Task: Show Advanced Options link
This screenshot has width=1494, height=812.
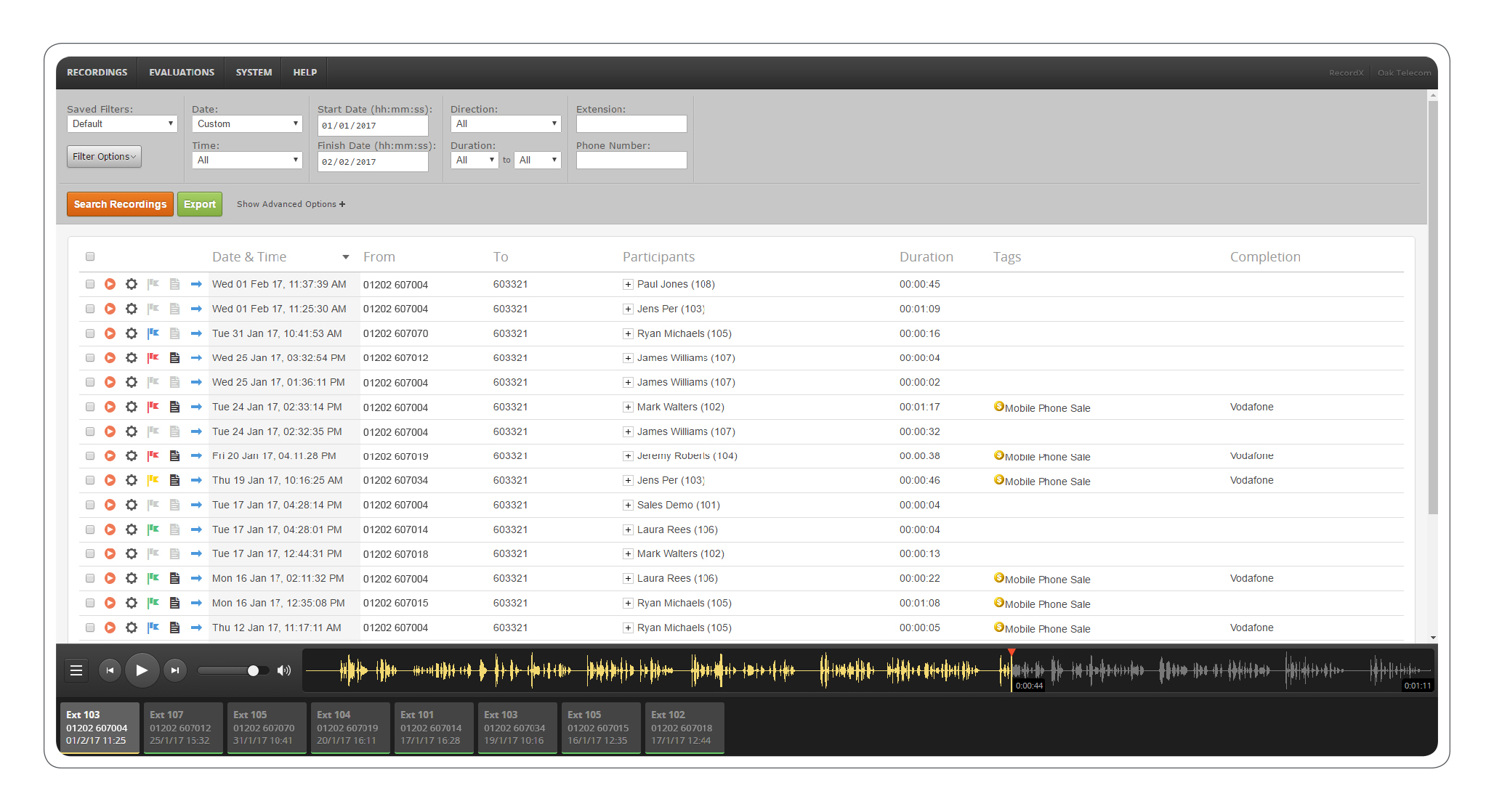Action: [291, 204]
